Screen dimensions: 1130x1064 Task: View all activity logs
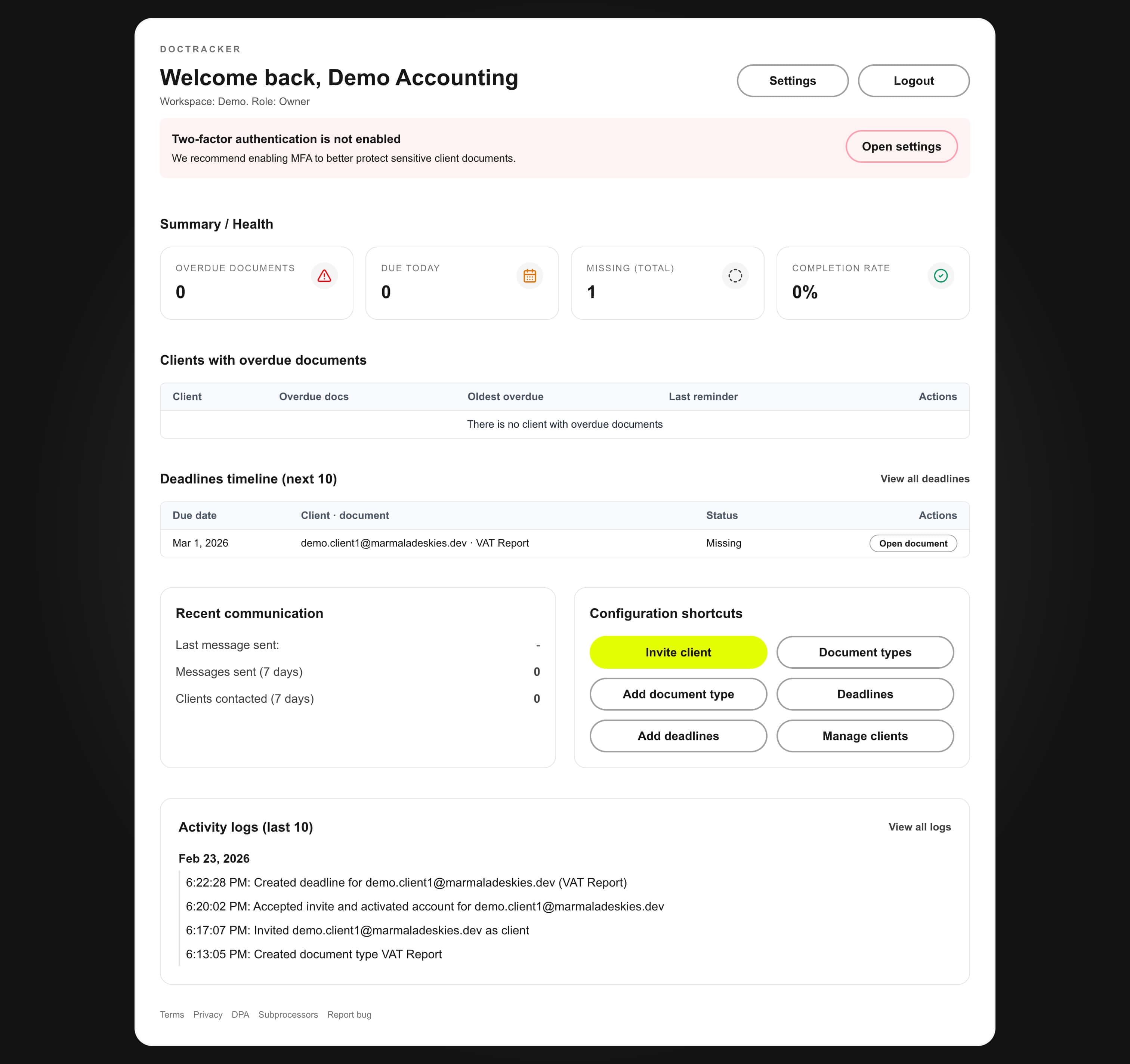[919, 827]
